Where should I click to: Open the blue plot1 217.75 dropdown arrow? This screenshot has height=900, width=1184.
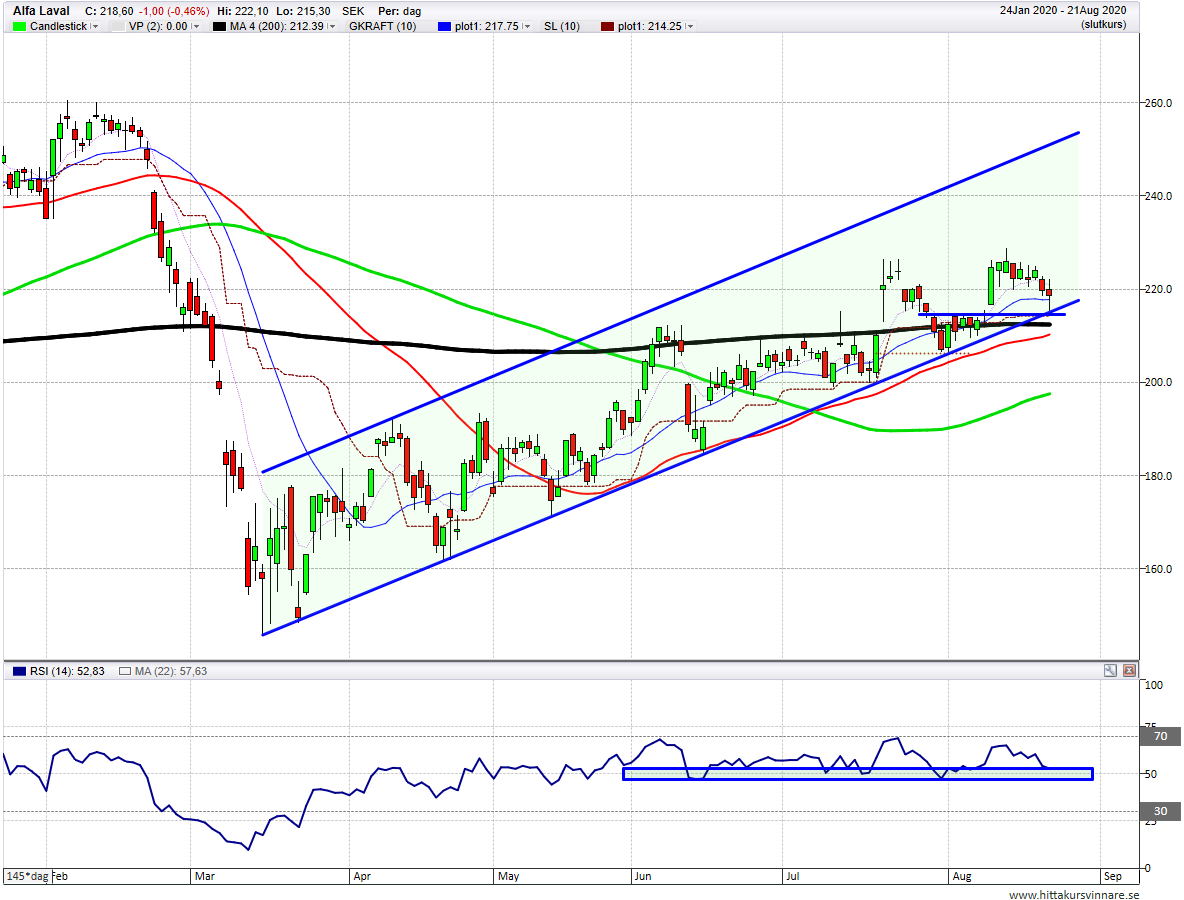[x=526, y=26]
